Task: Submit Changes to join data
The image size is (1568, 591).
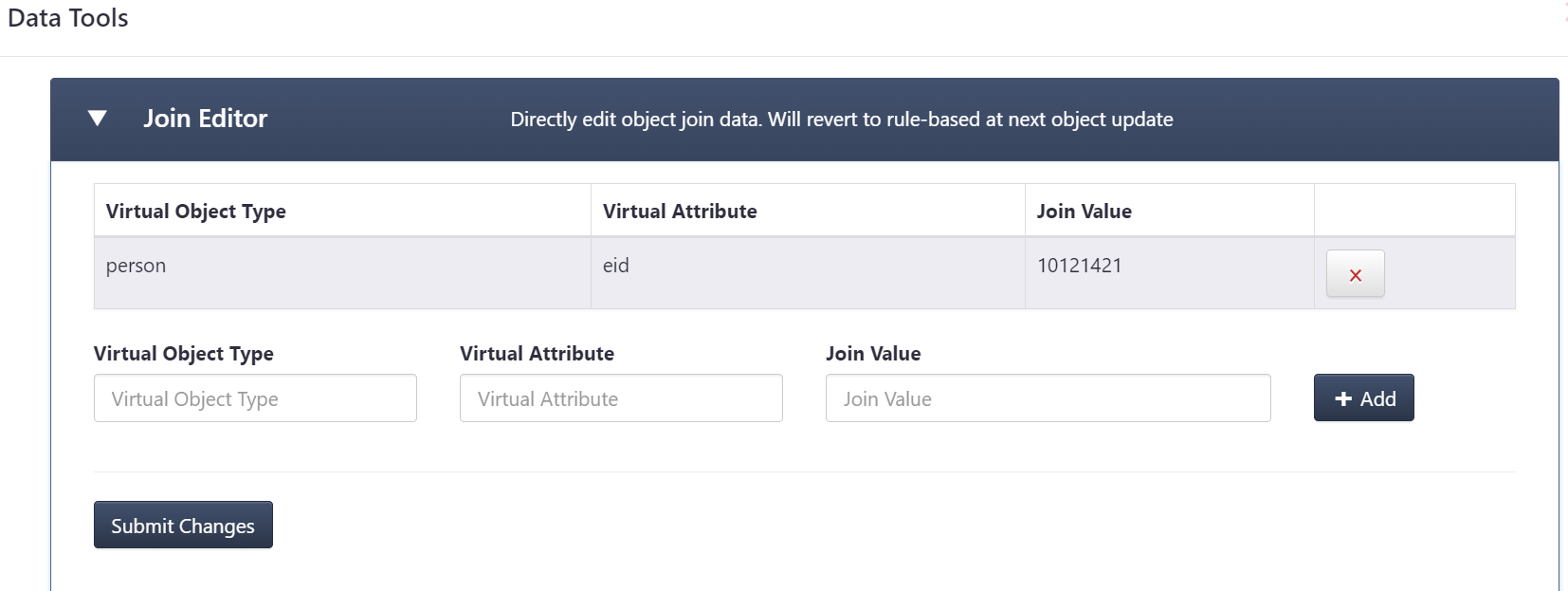Action: tap(183, 525)
